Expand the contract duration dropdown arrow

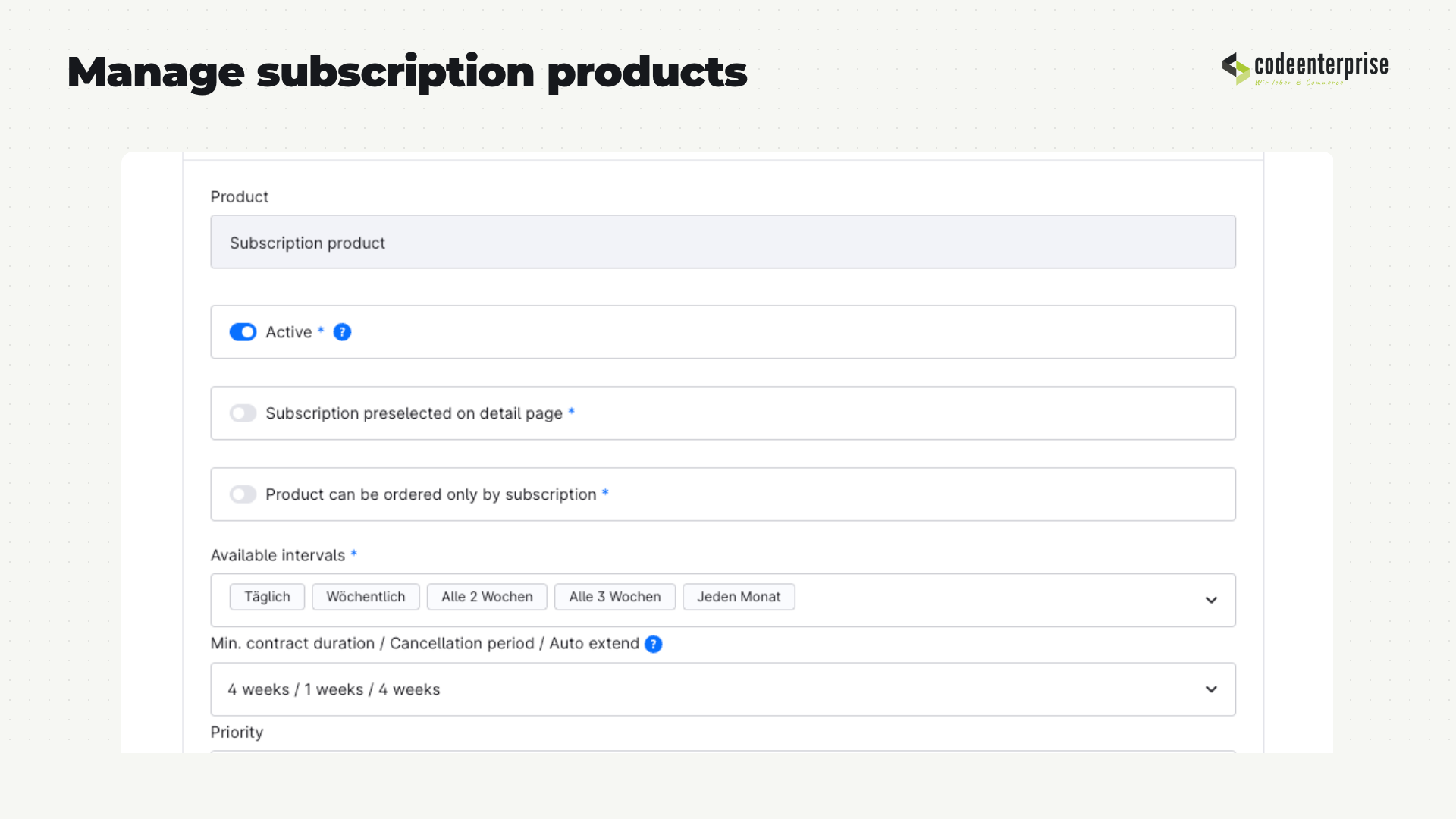pyautogui.click(x=1211, y=689)
